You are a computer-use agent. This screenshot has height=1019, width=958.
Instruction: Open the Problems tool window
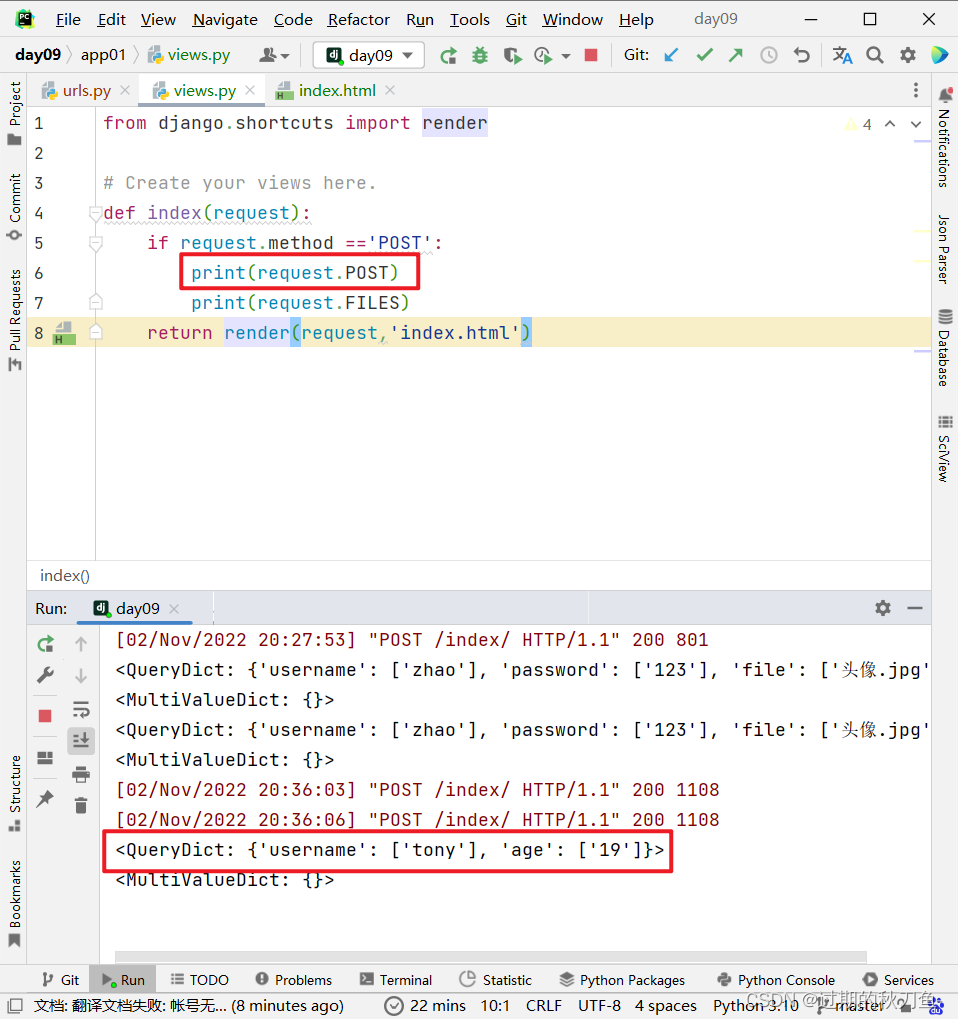click(294, 979)
